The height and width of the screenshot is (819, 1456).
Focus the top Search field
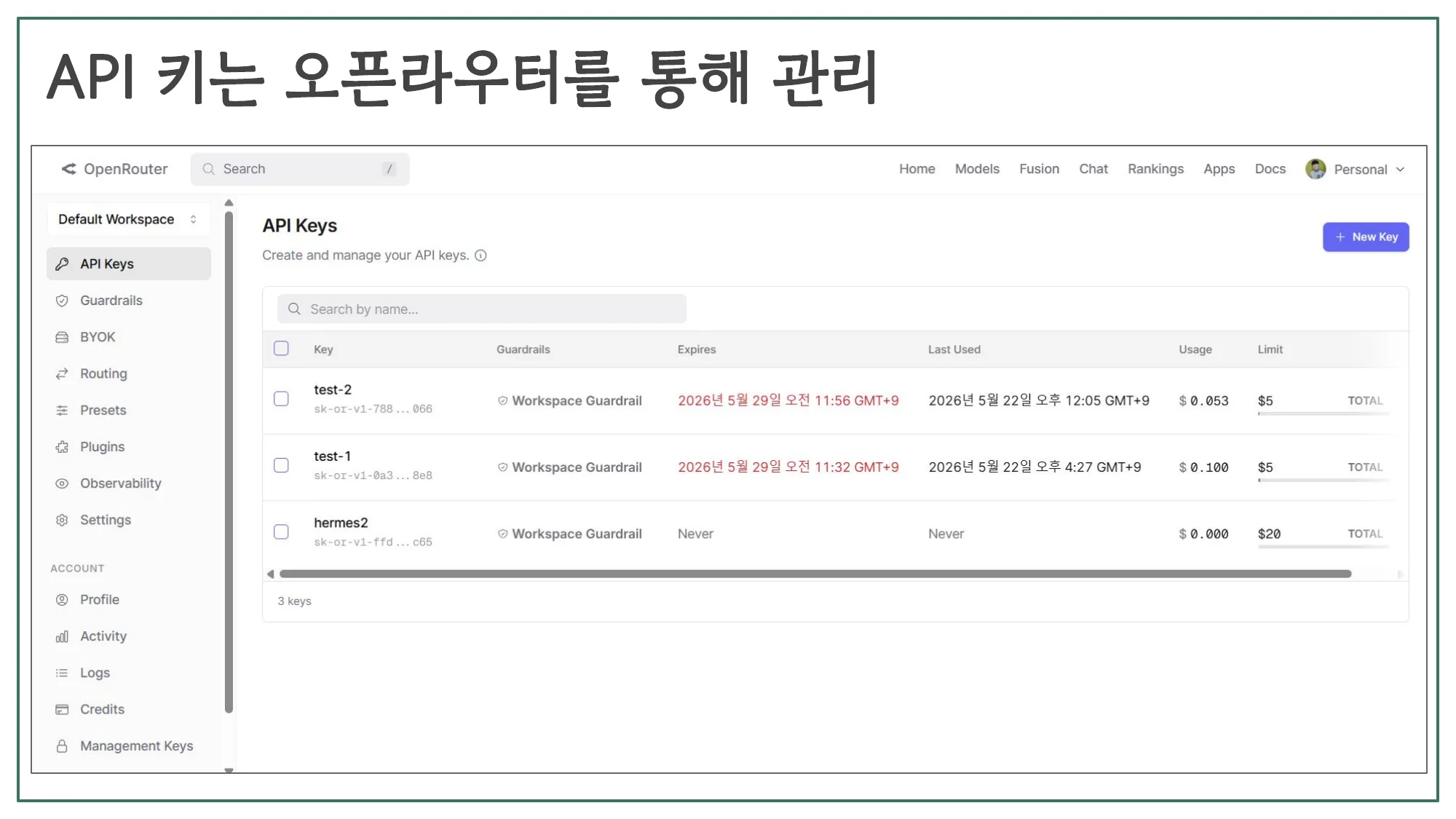click(x=300, y=169)
